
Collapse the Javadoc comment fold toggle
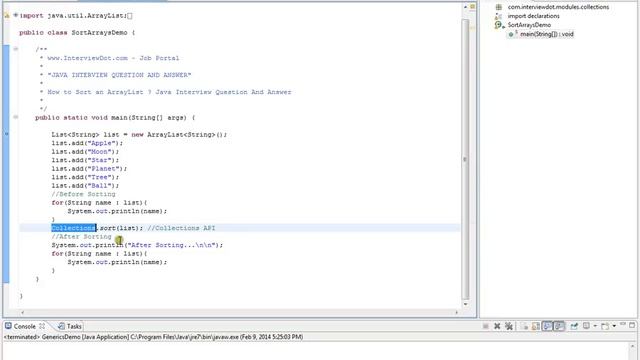click(16, 49)
